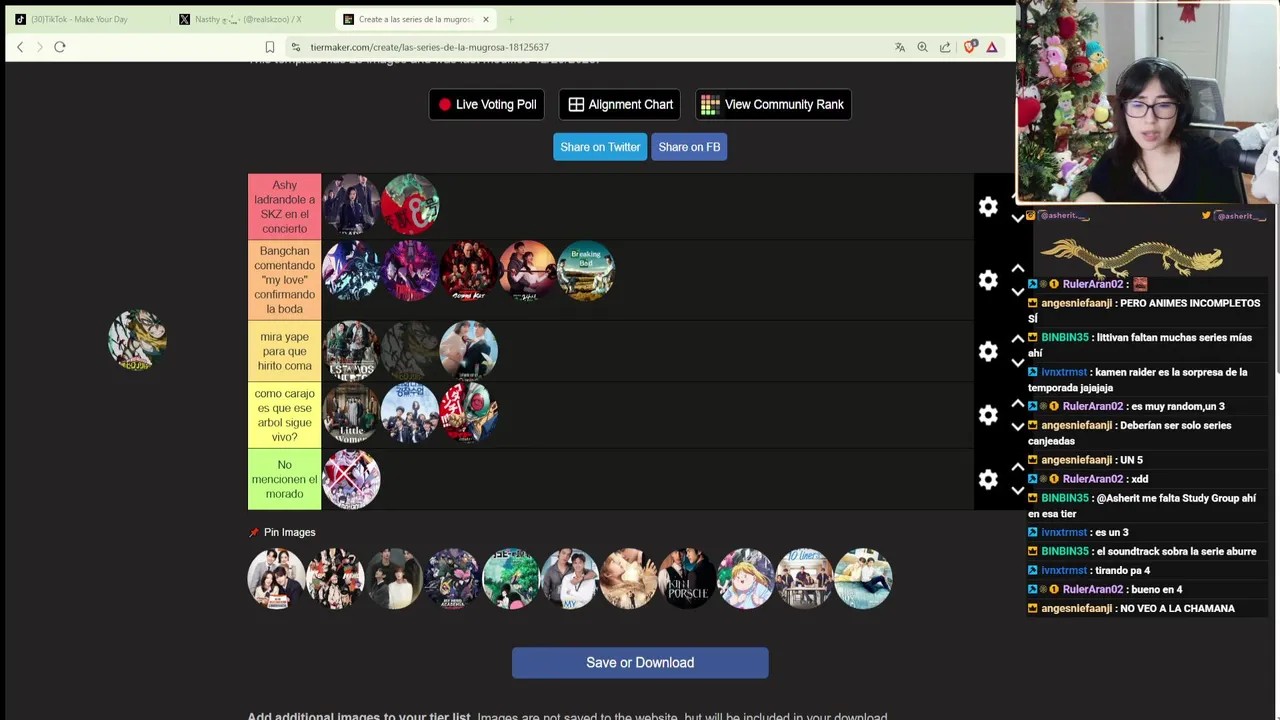Open settings gear for the first tier row
Viewport: 1280px width, 720px height.
[988, 206]
